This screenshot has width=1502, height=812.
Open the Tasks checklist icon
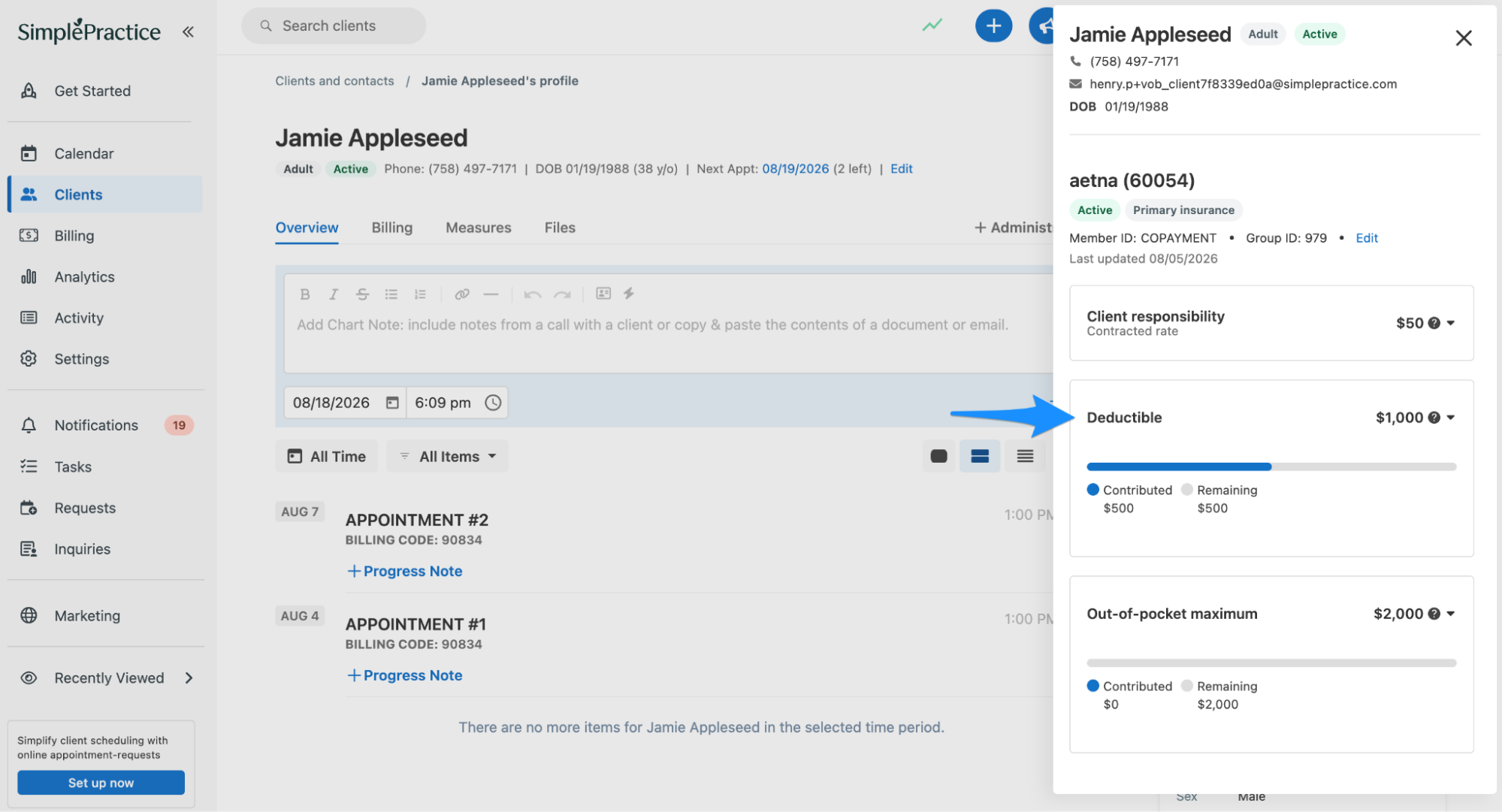pos(29,466)
